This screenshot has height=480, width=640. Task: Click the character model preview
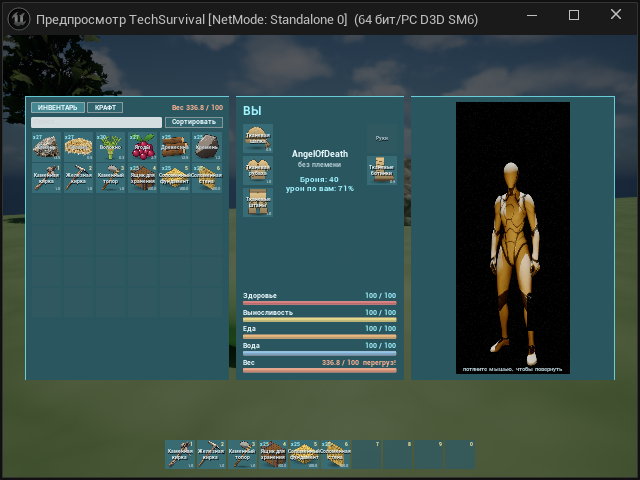click(x=513, y=238)
